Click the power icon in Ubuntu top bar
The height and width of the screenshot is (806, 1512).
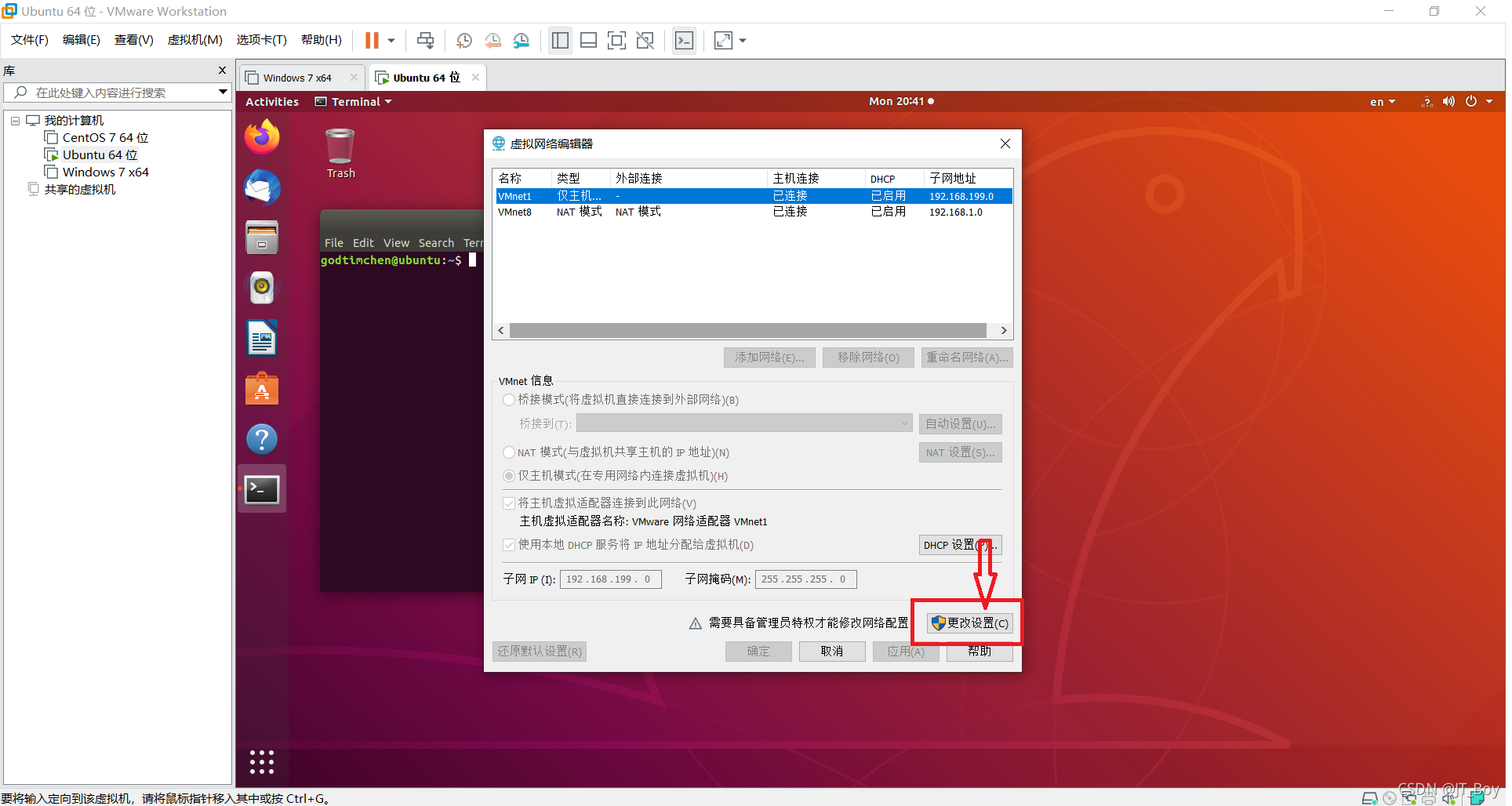point(1471,102)
